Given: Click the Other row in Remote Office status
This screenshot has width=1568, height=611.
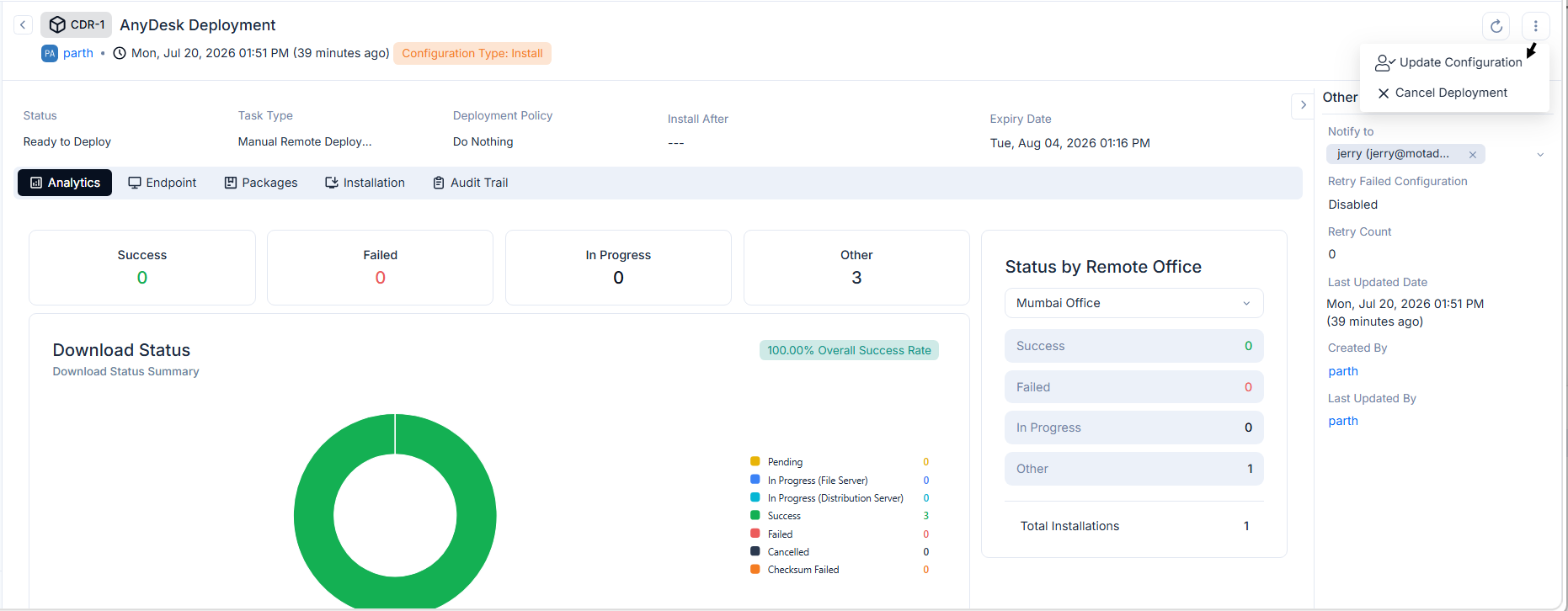Looking at the screenshot, I should 1133,469.
